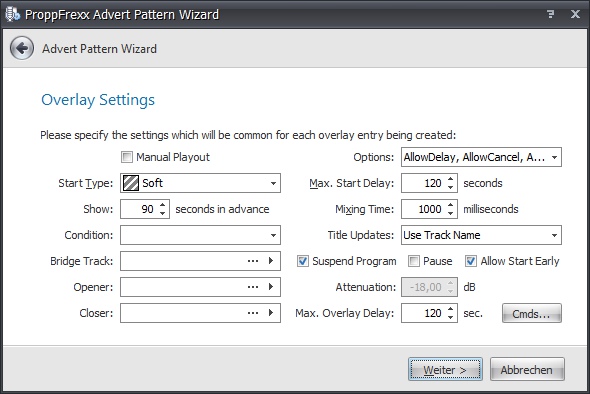Enable the Manual Playout checkbox
590x394 pixels.
pos(127,157)
